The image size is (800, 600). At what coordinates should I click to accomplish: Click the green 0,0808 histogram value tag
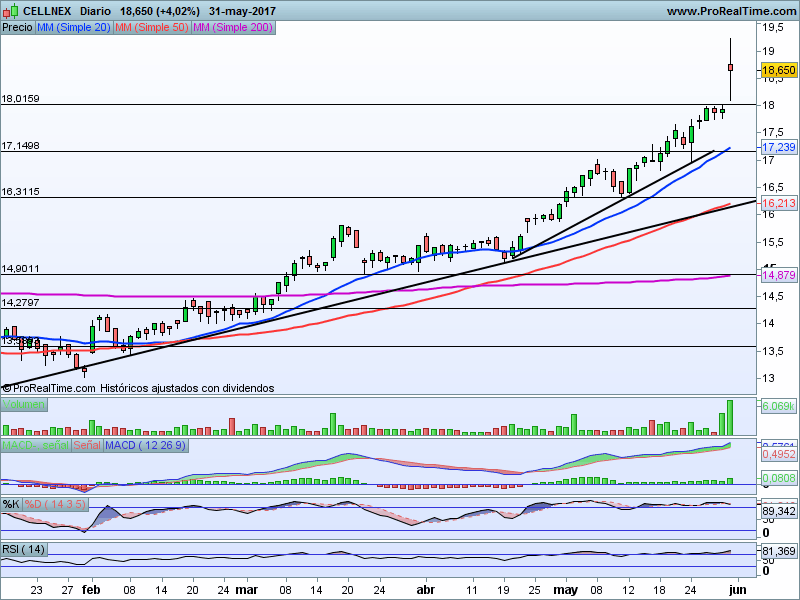tap(779, 478)
